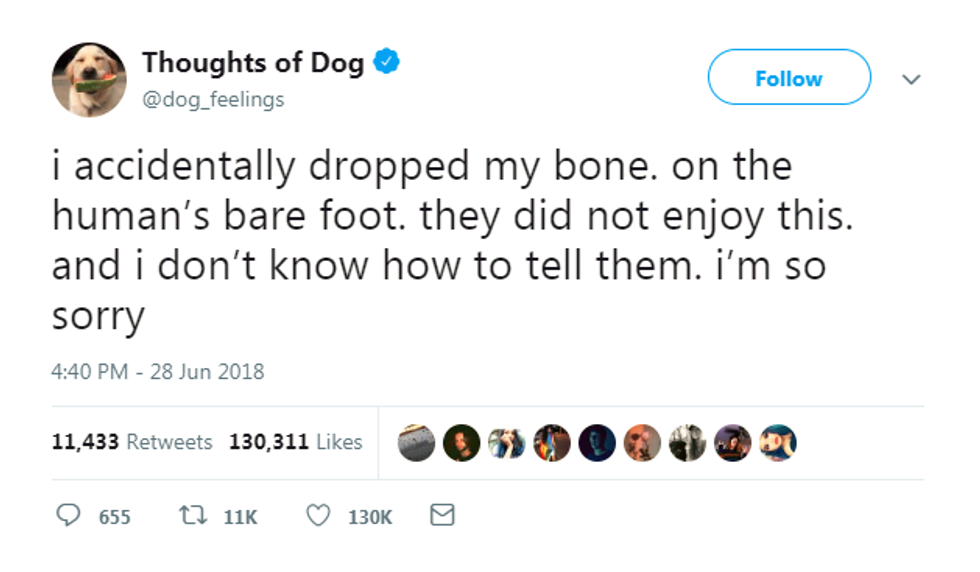Click the 655 reply count
This screenshot has width=980, height=572.
pyautogui.click(x=114, y=517)
